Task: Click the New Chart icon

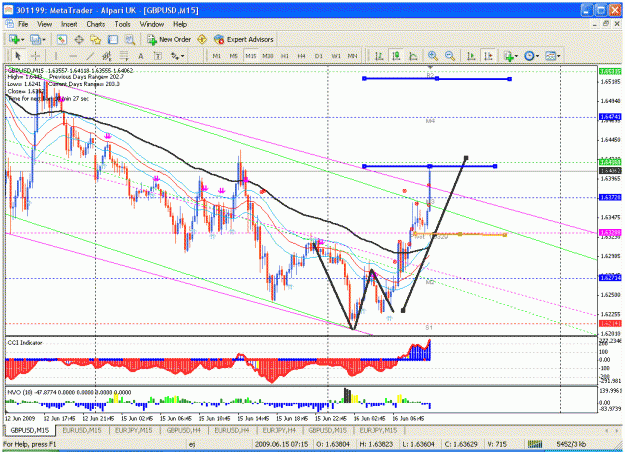Action: pyautogui.click(x=14, y=39)
